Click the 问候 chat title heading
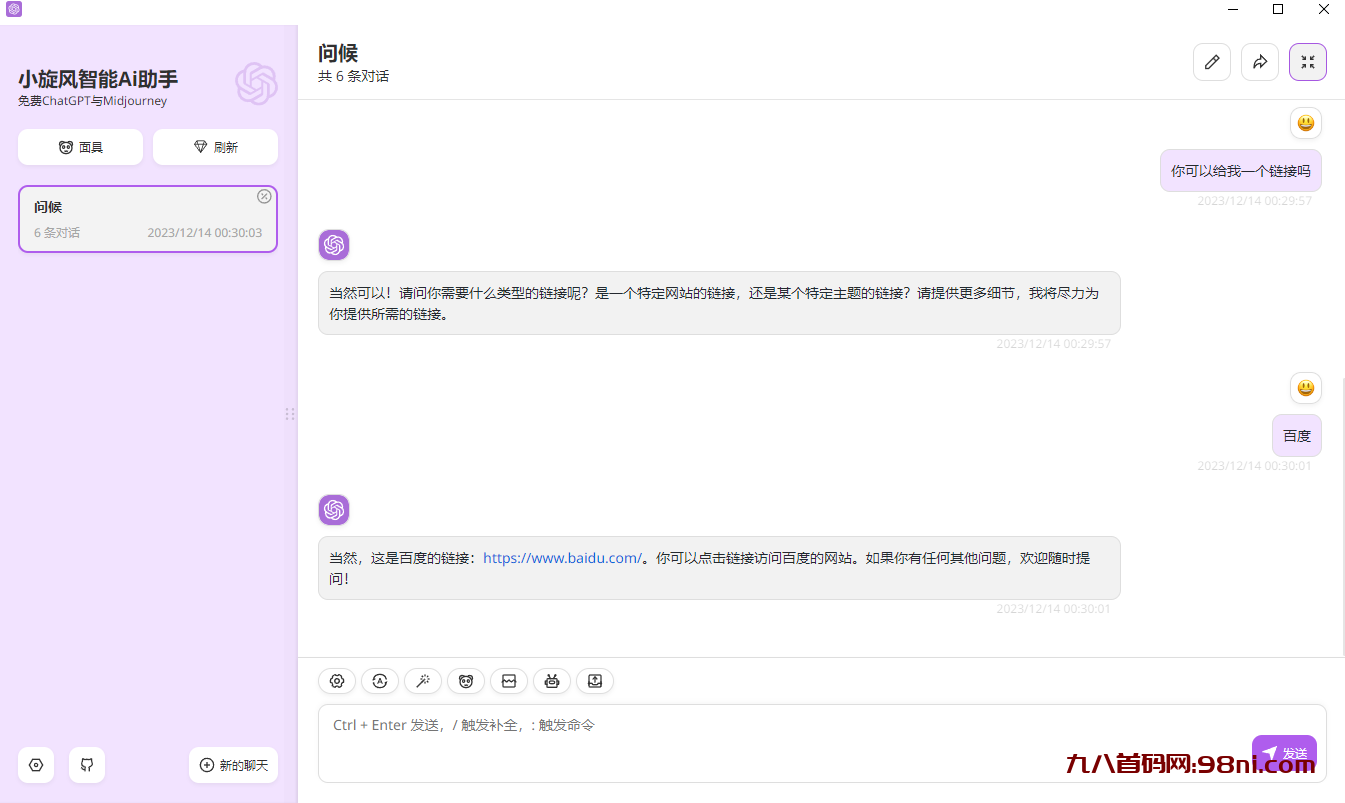 point(338,53)
